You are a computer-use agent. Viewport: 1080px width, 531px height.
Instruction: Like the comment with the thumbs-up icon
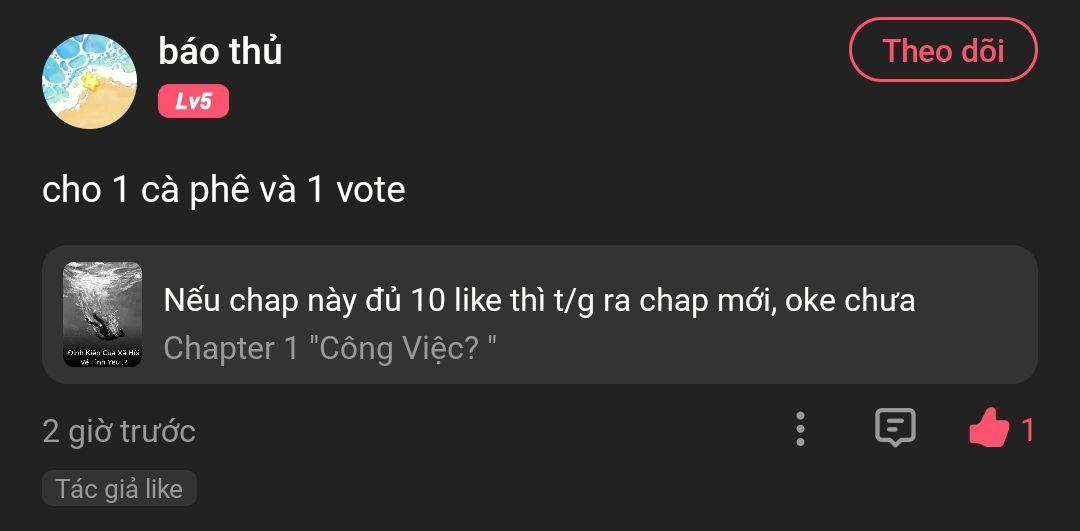[989, 428]
